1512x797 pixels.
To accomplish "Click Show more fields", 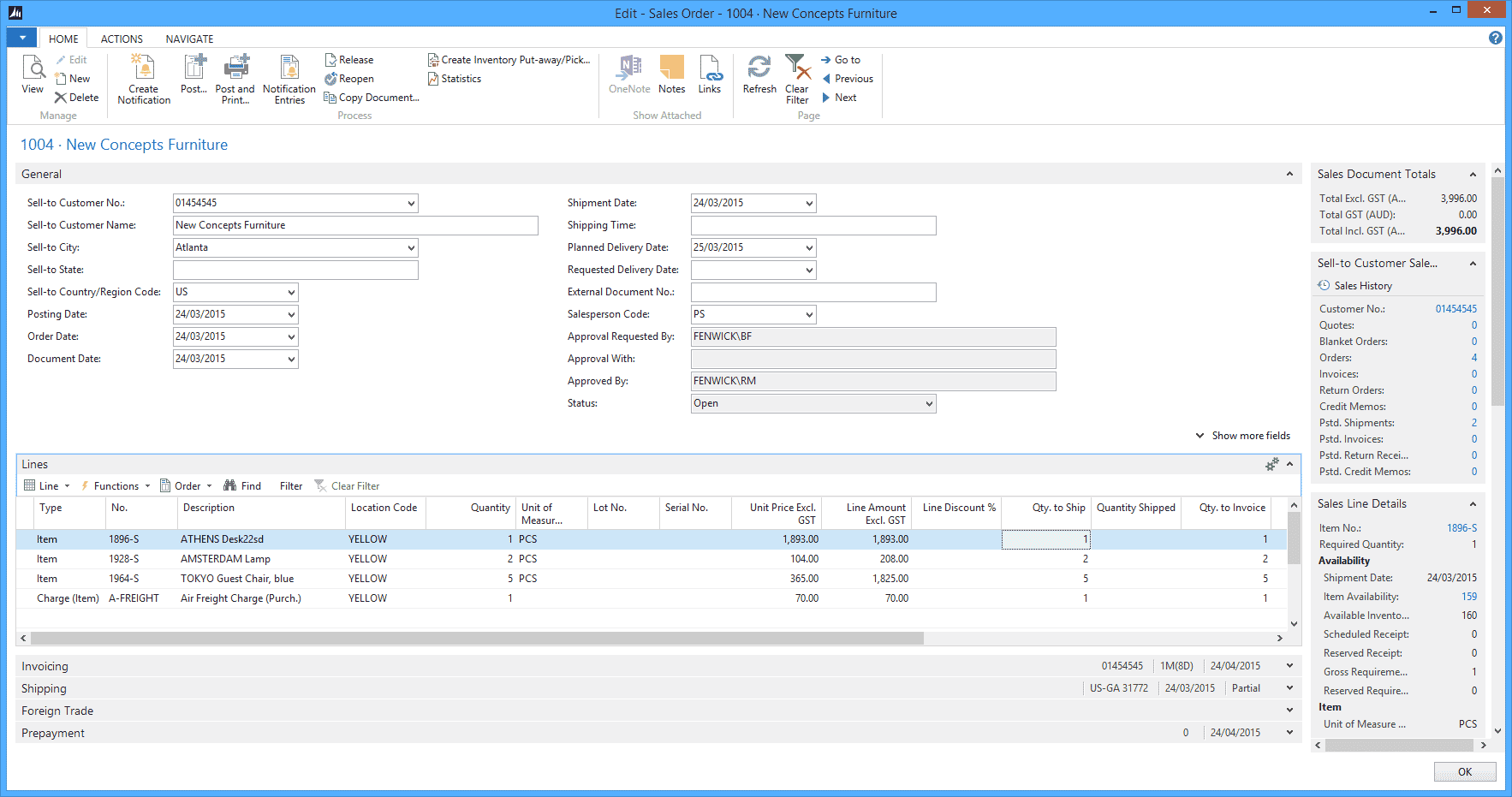I will click(x=1243, y=436).
